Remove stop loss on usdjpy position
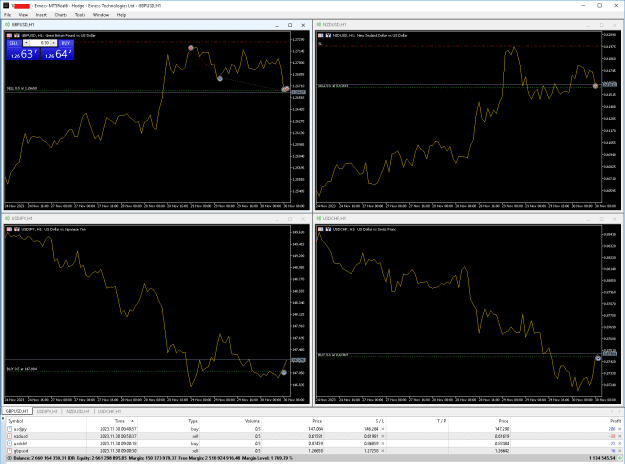This screenshot has width=625, height=464. click(383, 429)
